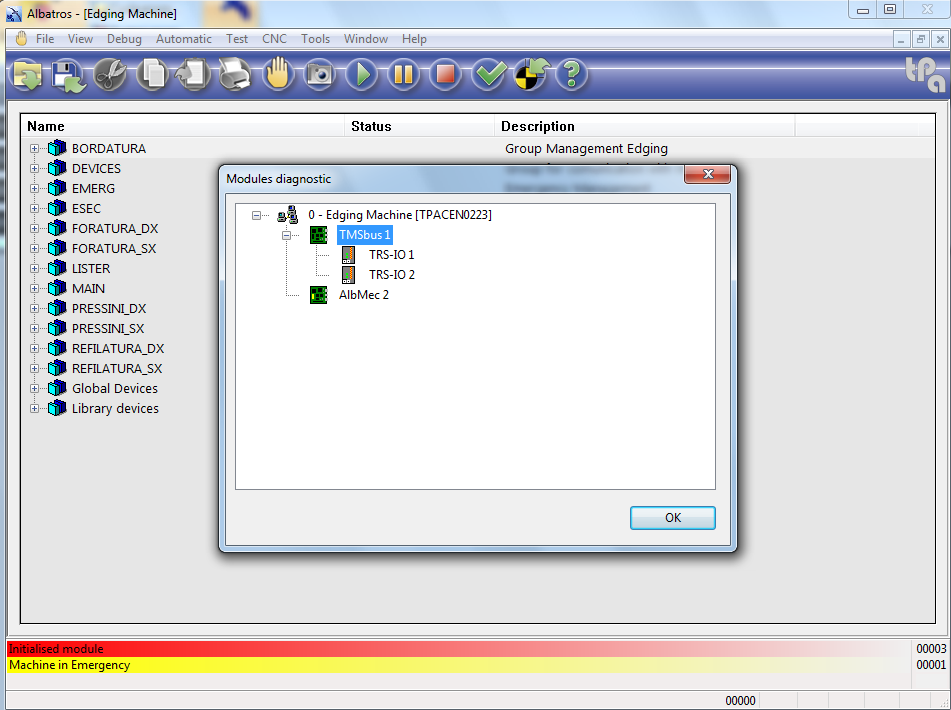The height and width of the screenshot is (710, 951).
Task: Open the Test menu
Action: click(237, 39)
